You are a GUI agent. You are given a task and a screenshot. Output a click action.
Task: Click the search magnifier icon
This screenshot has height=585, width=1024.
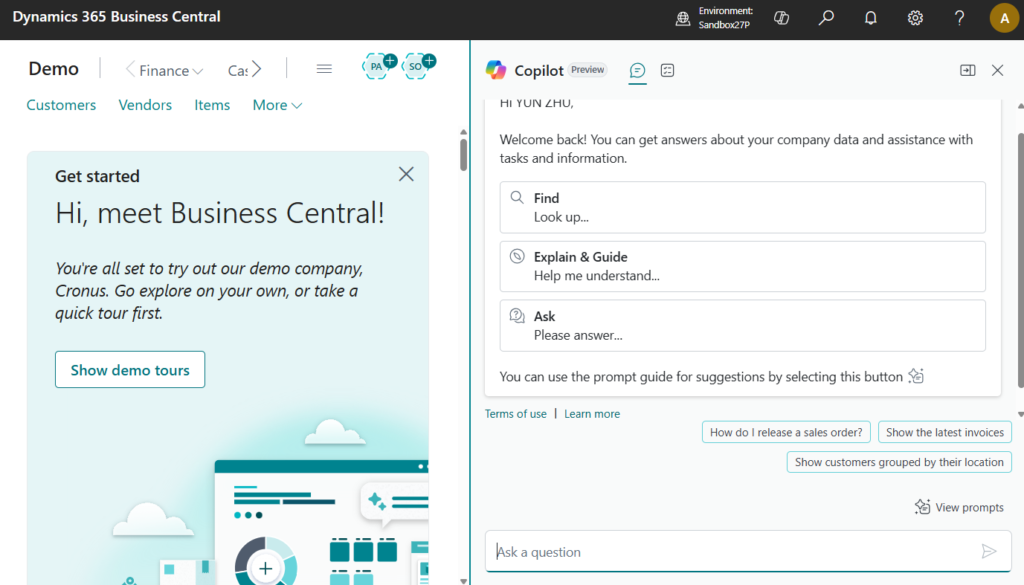coord(826,17)
